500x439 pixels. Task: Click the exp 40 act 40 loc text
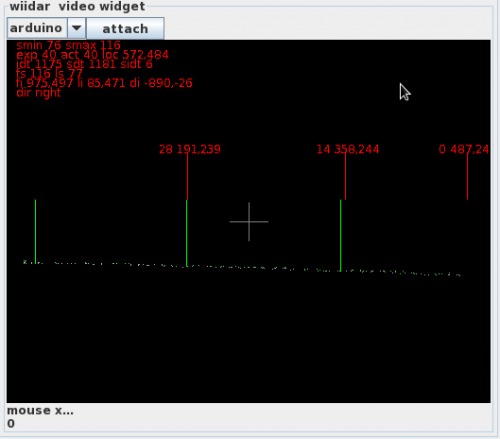[x=92, y=55]
